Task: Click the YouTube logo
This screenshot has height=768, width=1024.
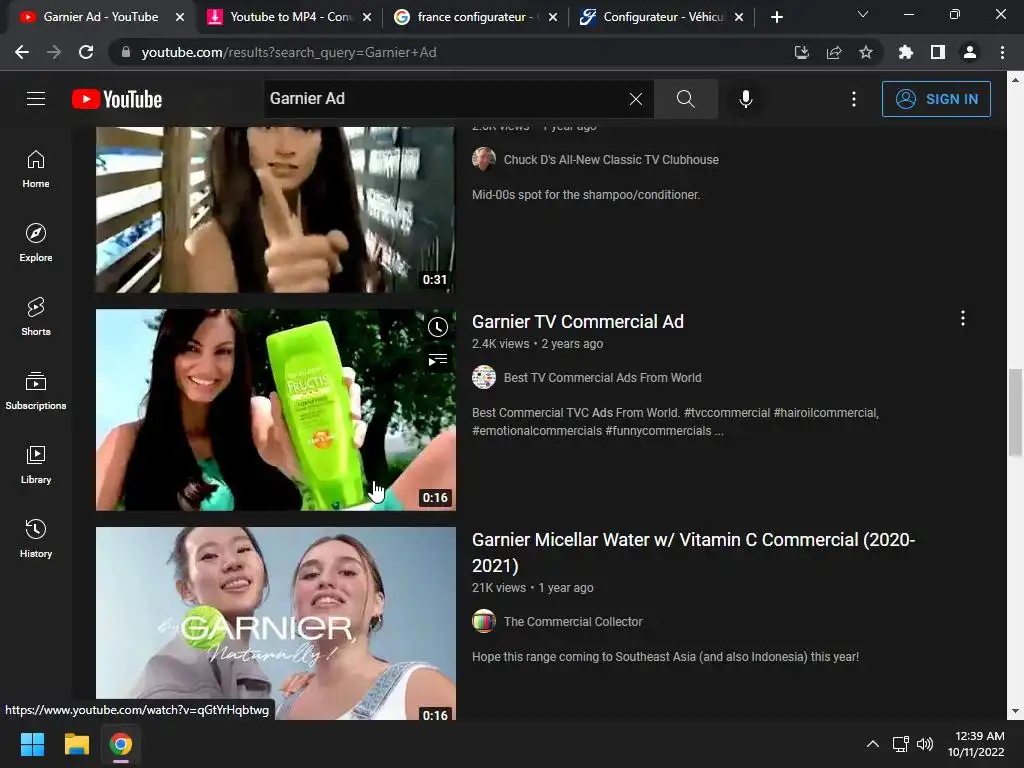Action: pyautogui.click(x=117, y=99)
